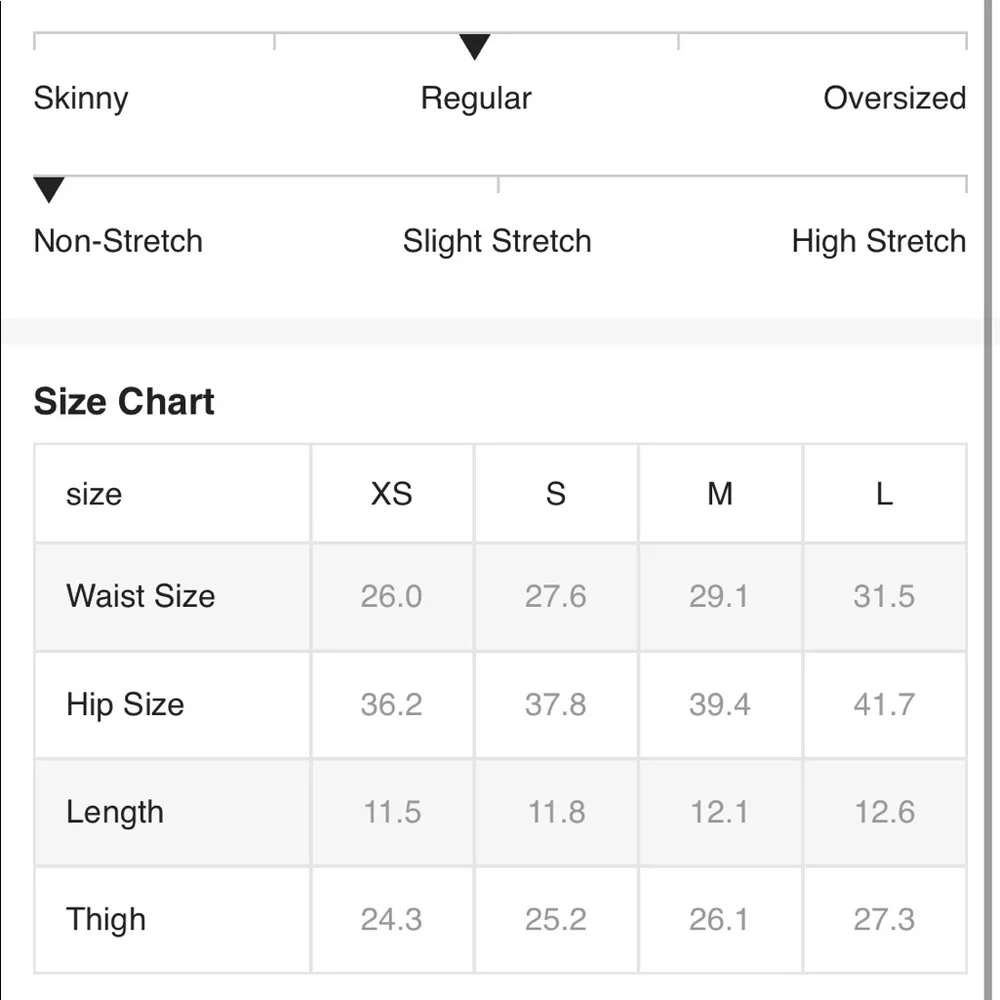The image size is (1000, 1000).
Task: Select the M column header
Action: pos(720,494)
